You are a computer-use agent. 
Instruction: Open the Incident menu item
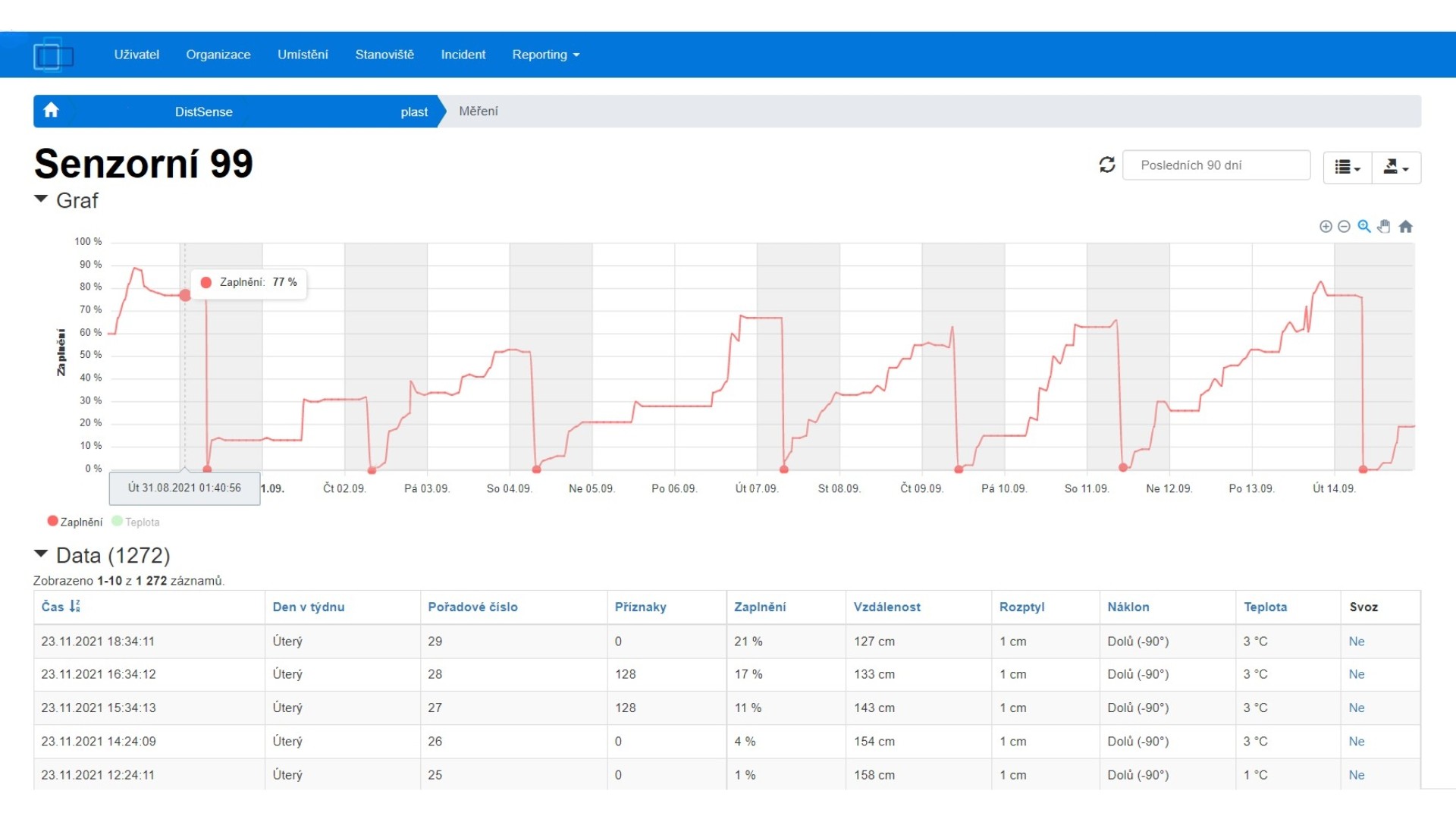463,55
